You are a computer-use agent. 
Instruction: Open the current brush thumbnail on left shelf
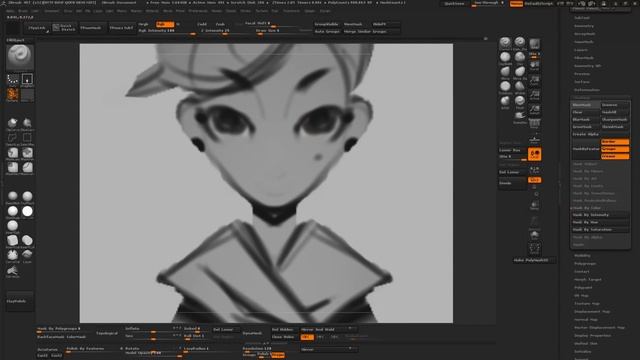[x=20, y=56]
